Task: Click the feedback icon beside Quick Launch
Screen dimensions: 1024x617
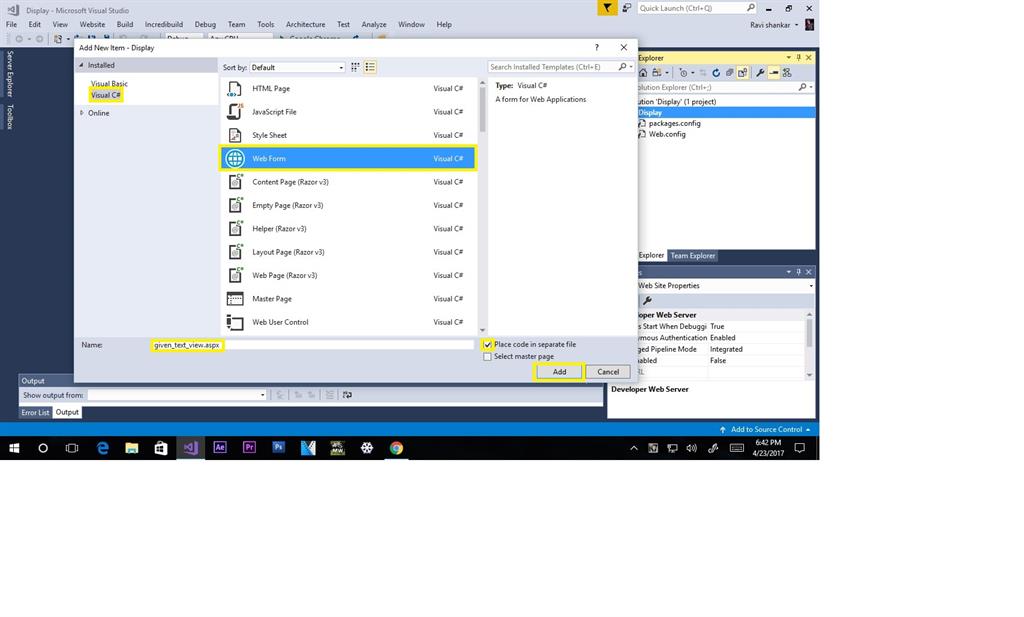Action: (627, 8)
